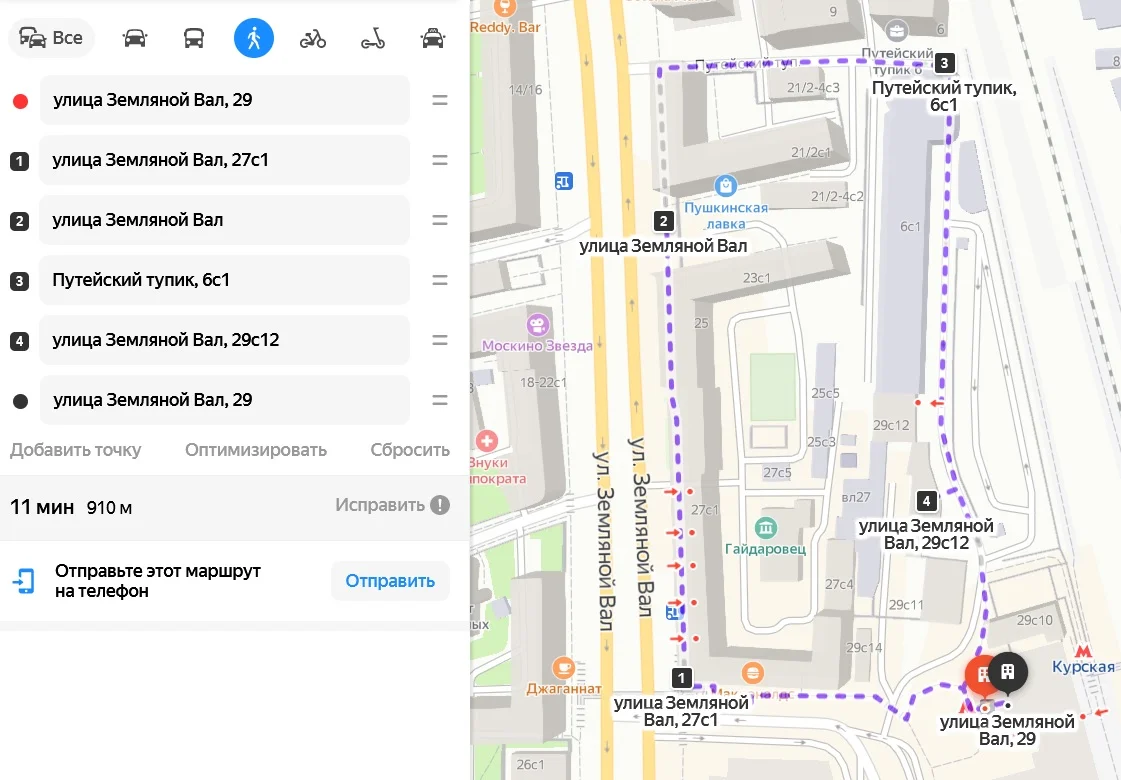1121x780 pixels.
Task: Edit waypoint 4 field 'улица Земляной Вал, 29с12'
Action: 224,340
